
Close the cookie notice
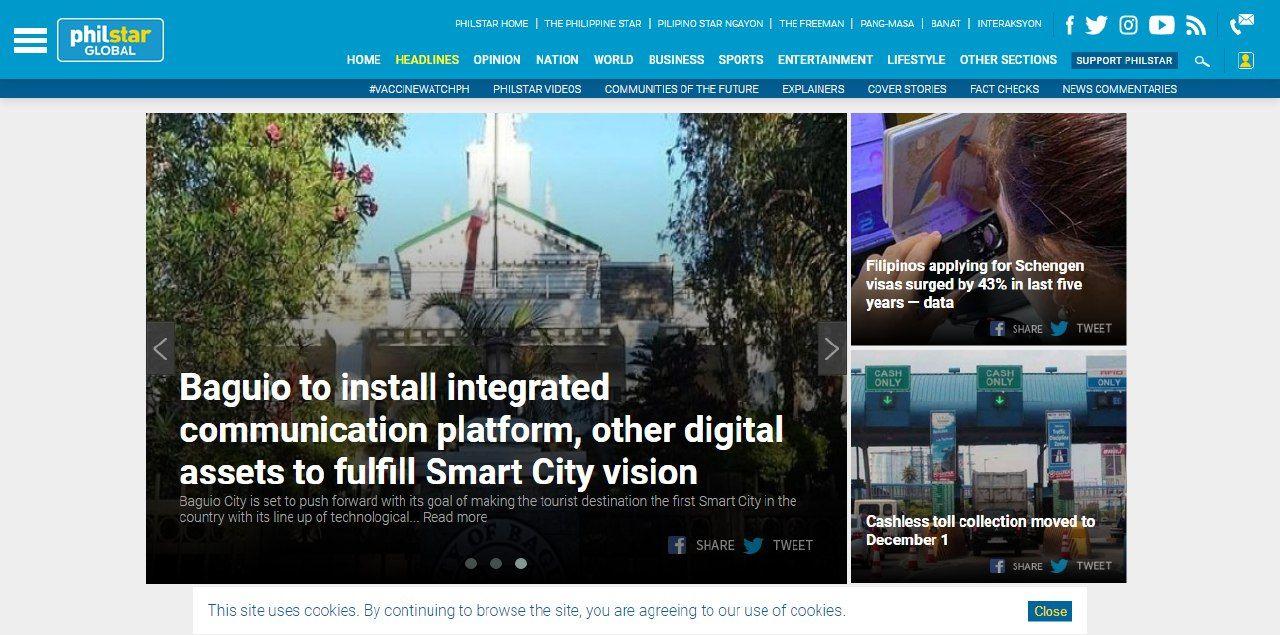point(1050,611)
